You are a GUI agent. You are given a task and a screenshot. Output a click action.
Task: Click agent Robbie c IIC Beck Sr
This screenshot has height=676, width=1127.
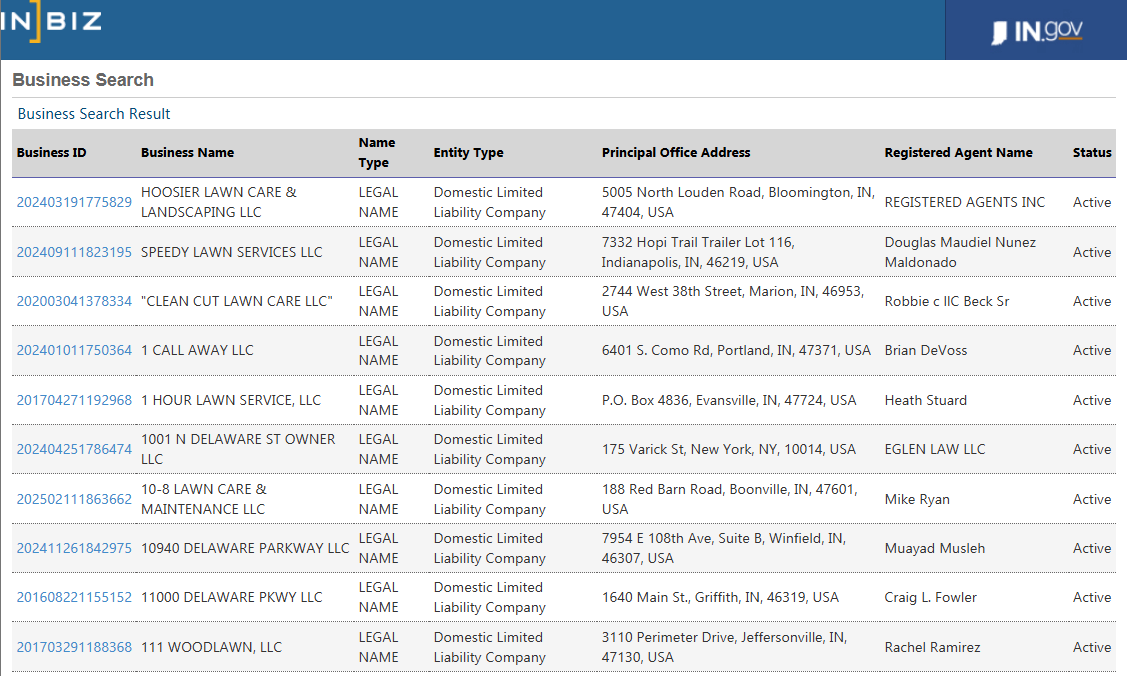pyautogui.click(x=947, y=301)
